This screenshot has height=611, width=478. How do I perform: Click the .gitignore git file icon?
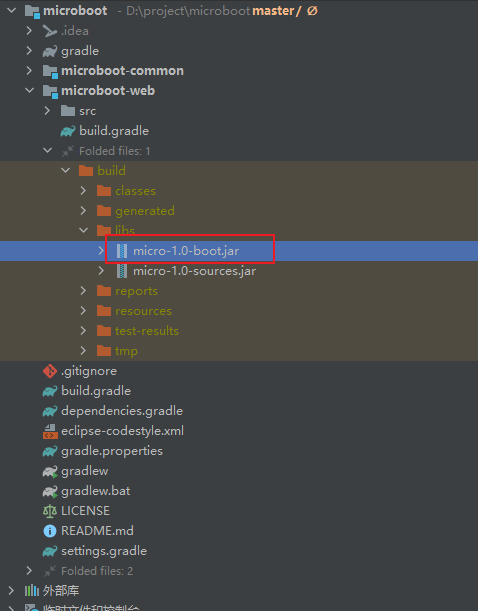point(50,371)
